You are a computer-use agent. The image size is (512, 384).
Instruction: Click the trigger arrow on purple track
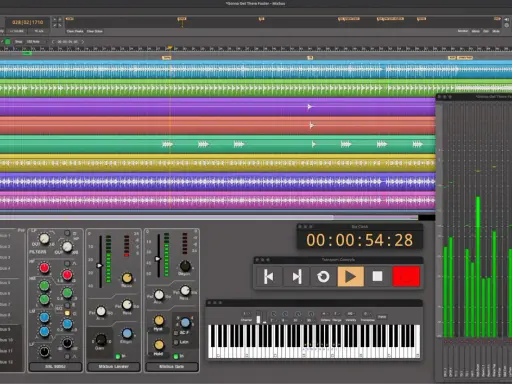310,107
